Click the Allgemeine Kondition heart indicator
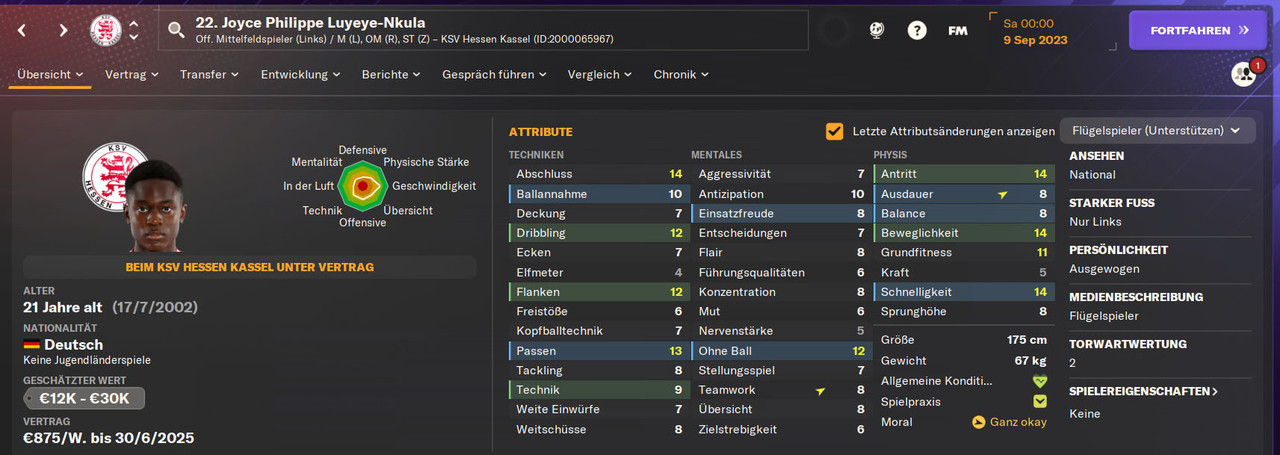Image resolution: width=1280 pixels, height=455 pixels. click(x=1040, y=381)
